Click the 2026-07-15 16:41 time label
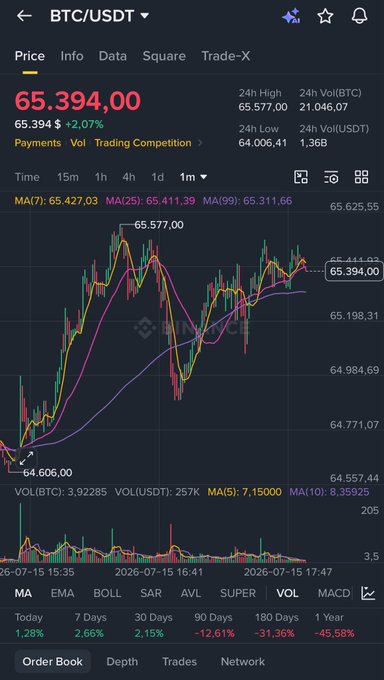 pyautogui.click(x=159, y=572)
